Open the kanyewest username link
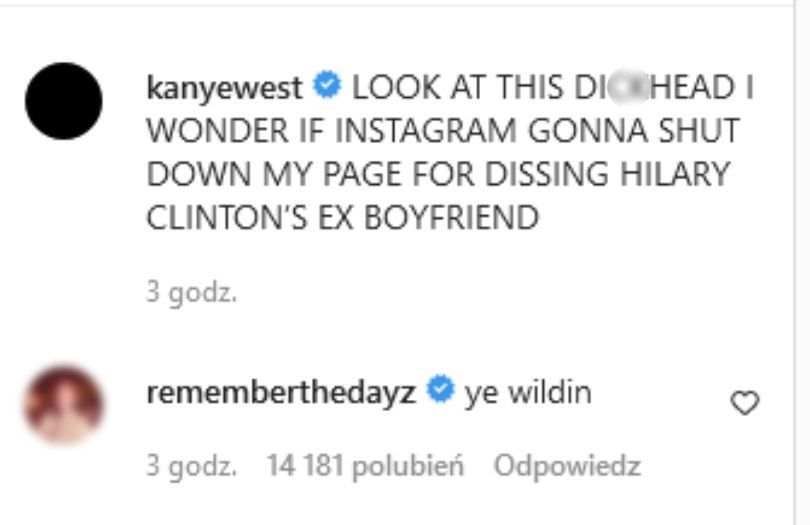 tap(224, 87)
